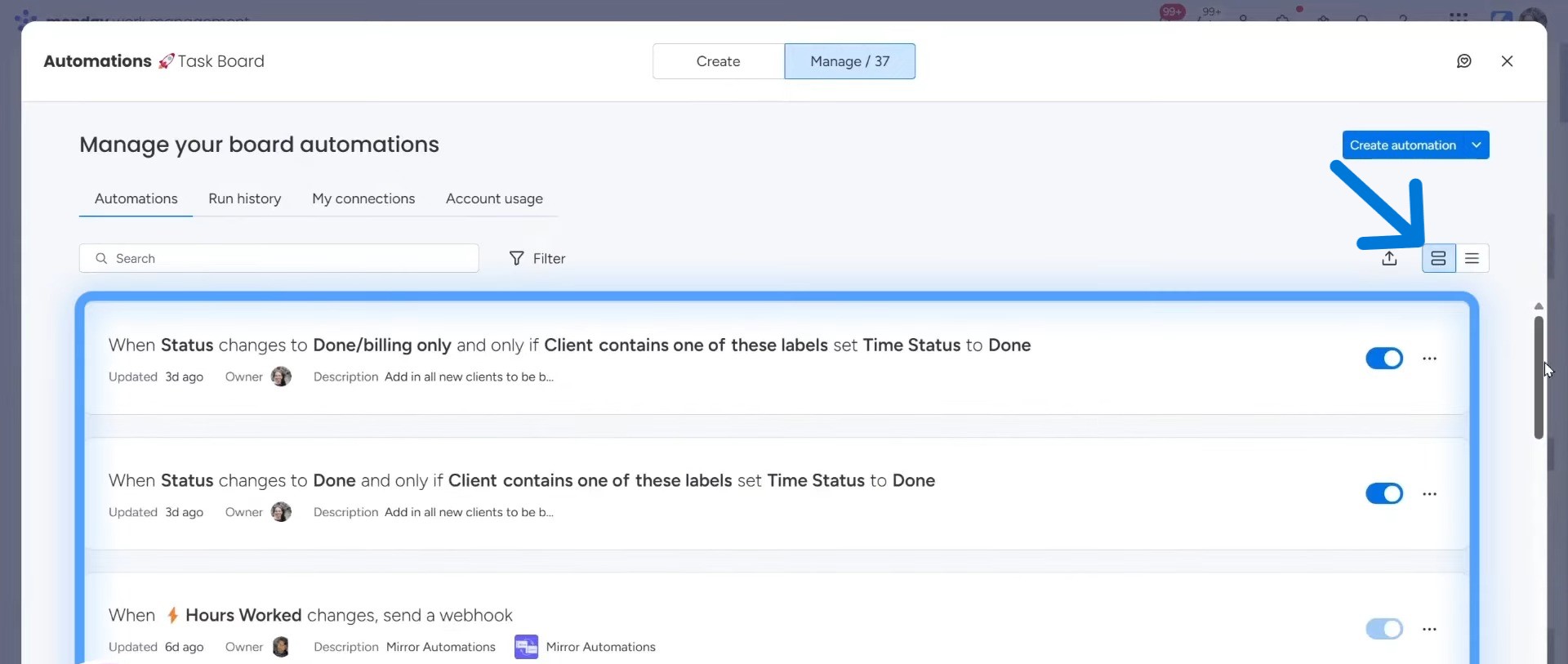Close the Automations dialog
This screenshot has height=664, width=1568.
(1508, 61)
